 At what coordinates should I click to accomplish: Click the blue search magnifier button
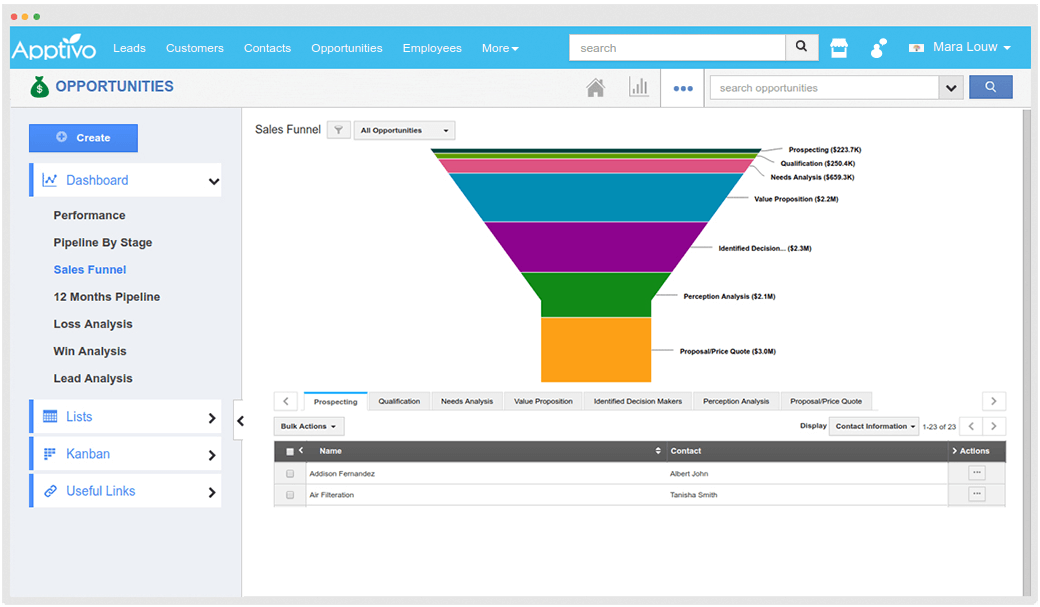tap(990, 87)
